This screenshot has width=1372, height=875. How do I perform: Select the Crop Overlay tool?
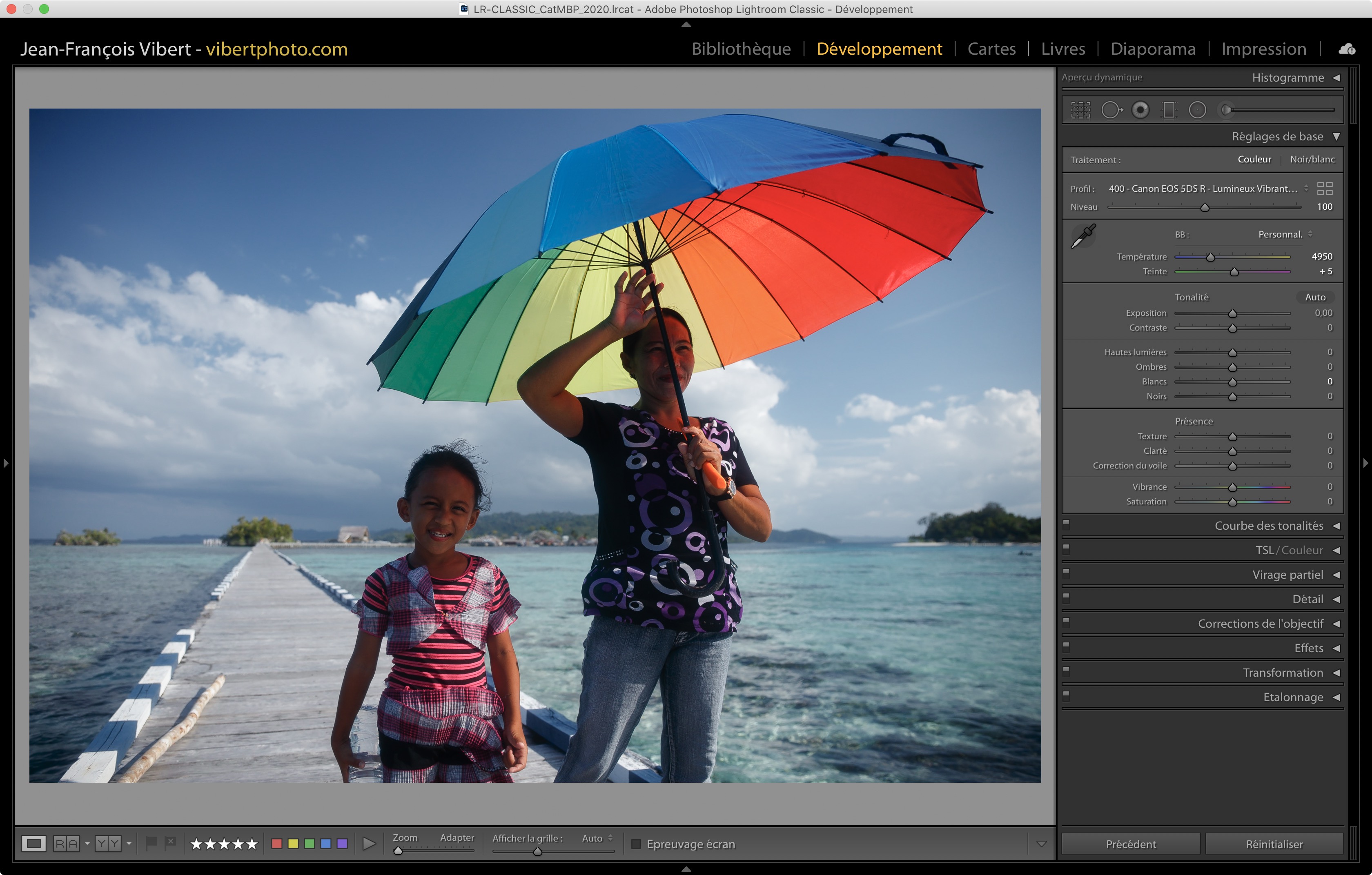(1080, 110)
